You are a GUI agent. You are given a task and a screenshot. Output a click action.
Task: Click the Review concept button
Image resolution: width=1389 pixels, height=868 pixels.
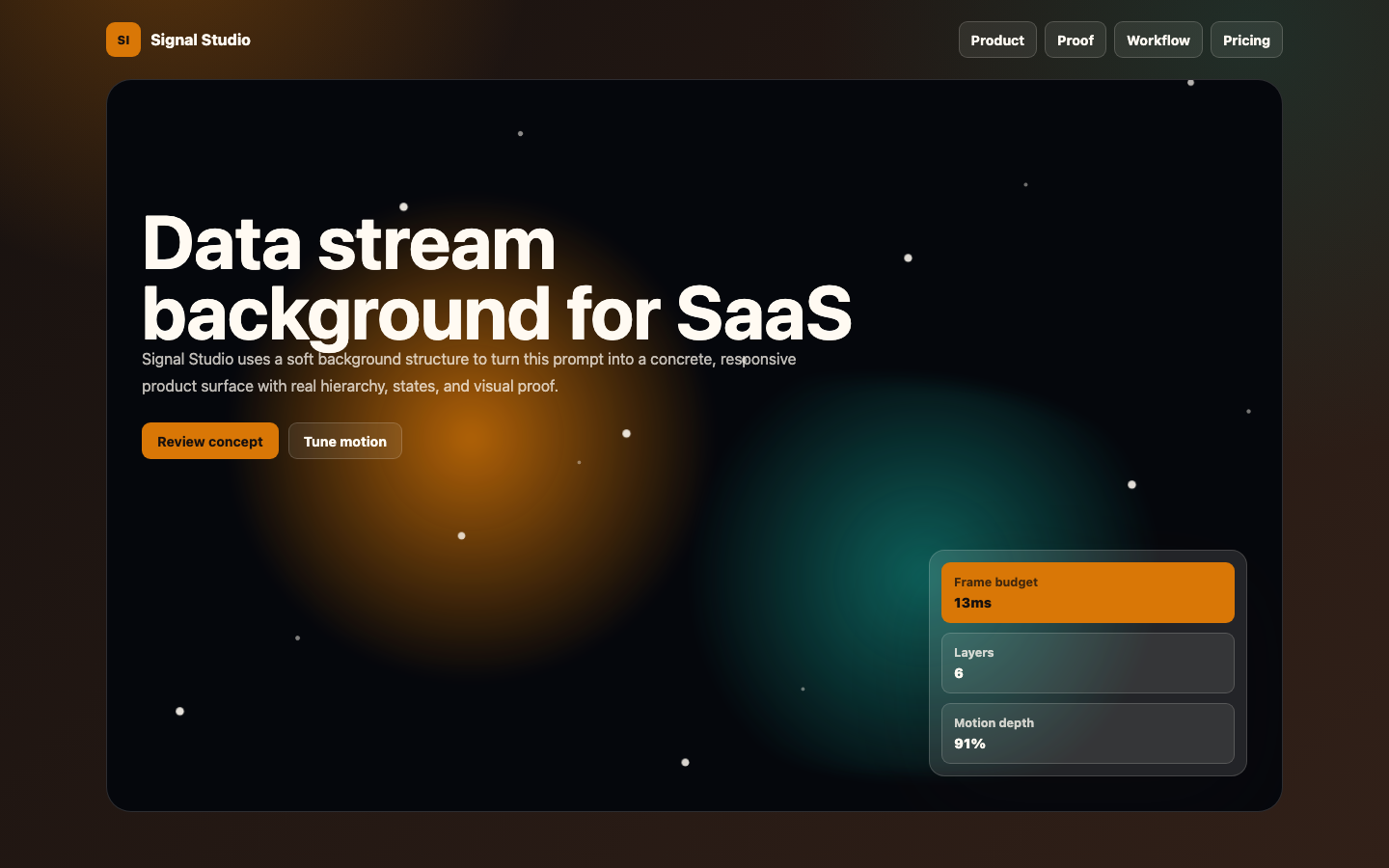210,441
